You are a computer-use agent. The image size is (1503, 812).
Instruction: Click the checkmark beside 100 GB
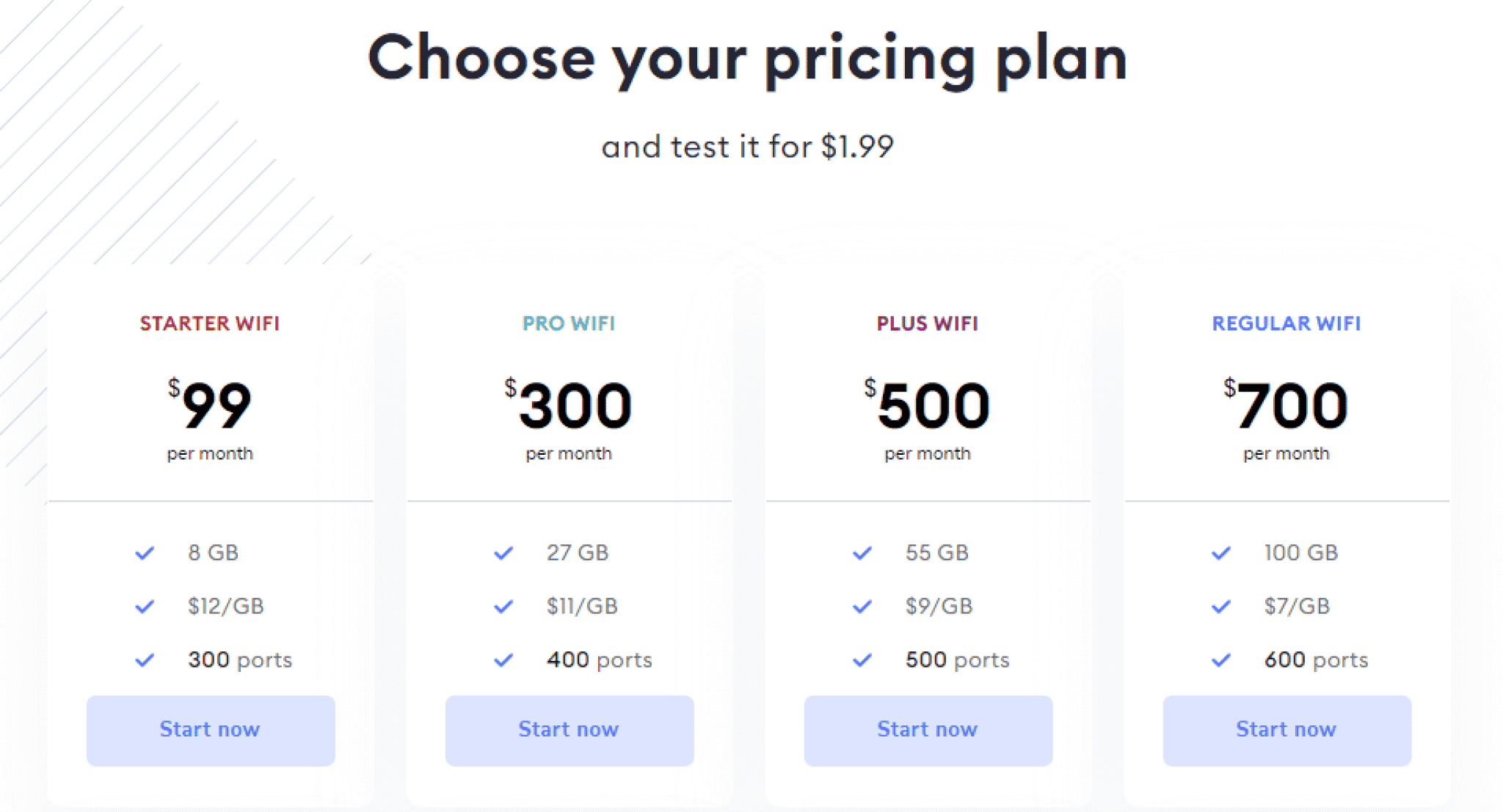coord(1221,553)
